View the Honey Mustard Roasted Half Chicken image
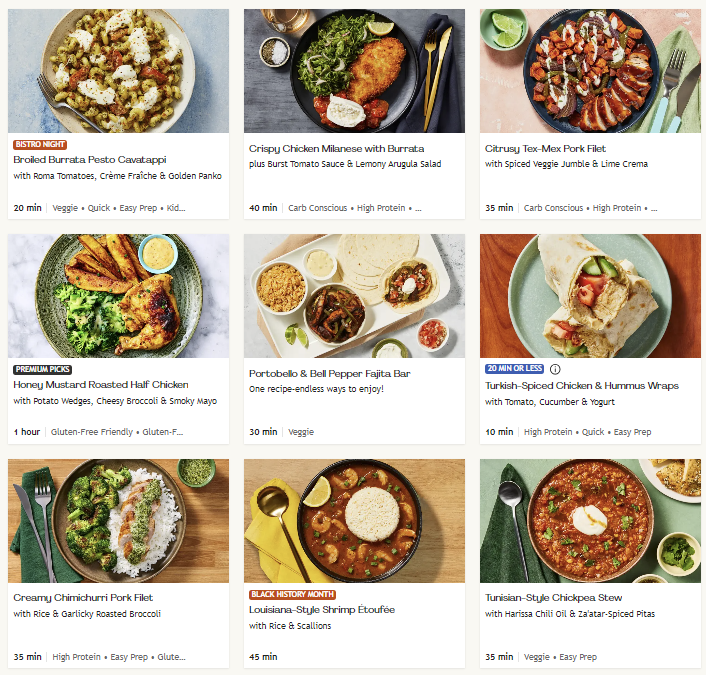Screen dimensions: 706x675 (118, 295)
